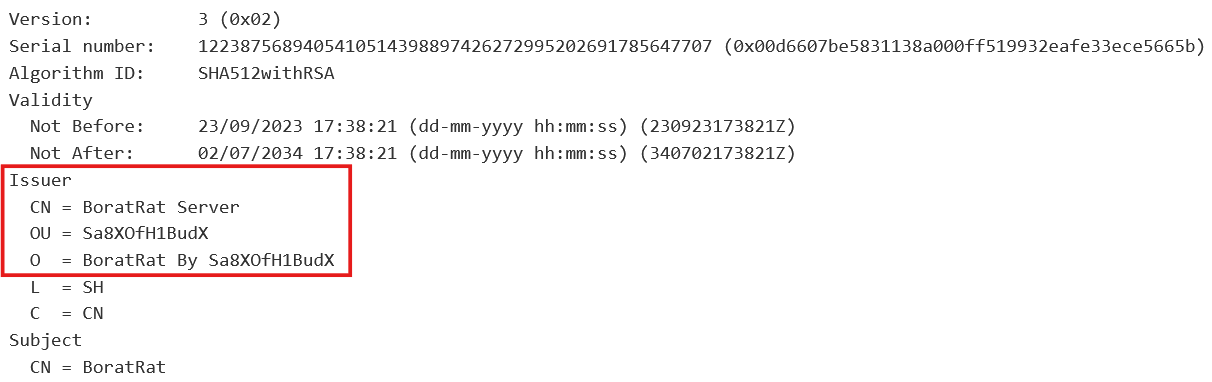Click the Not Before label
This screenshot has height=382, width=1212.
[87, 127]
